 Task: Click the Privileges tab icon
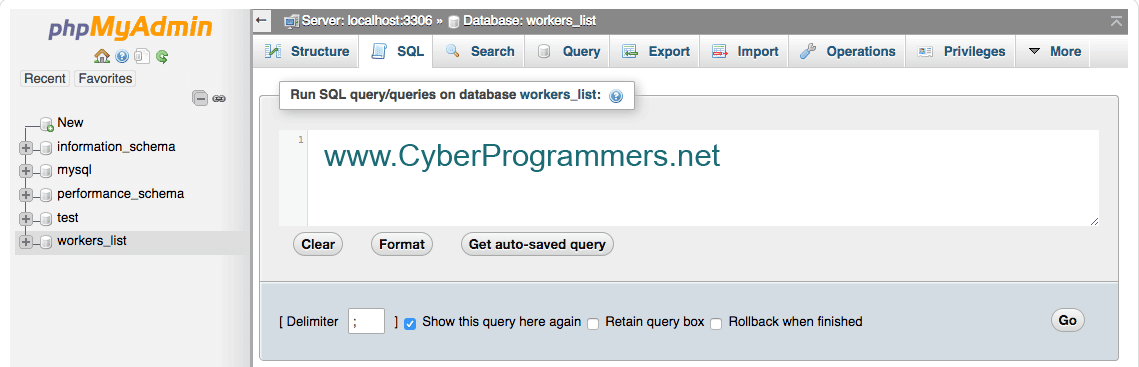tap(925, 52)
